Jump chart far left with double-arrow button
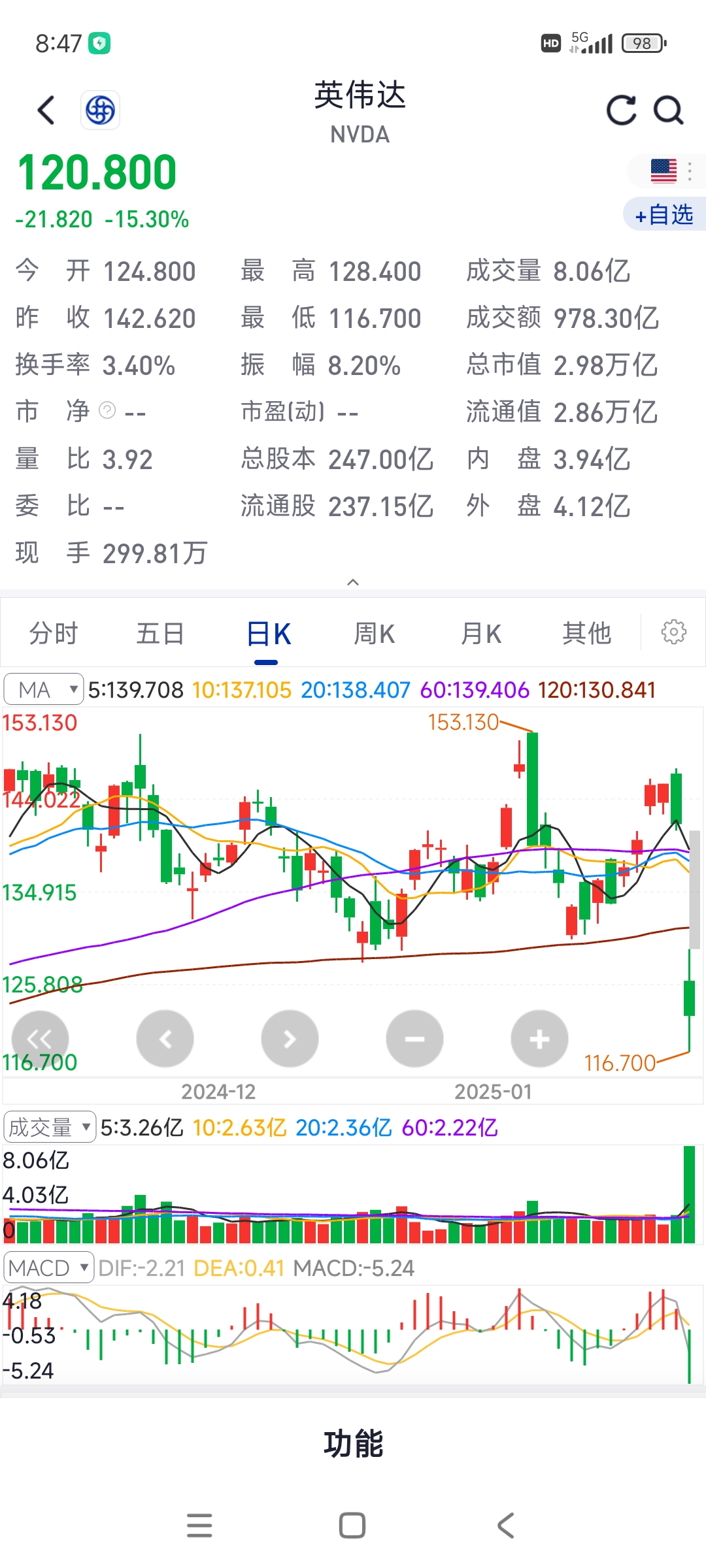 click(x=41, y=1039)
